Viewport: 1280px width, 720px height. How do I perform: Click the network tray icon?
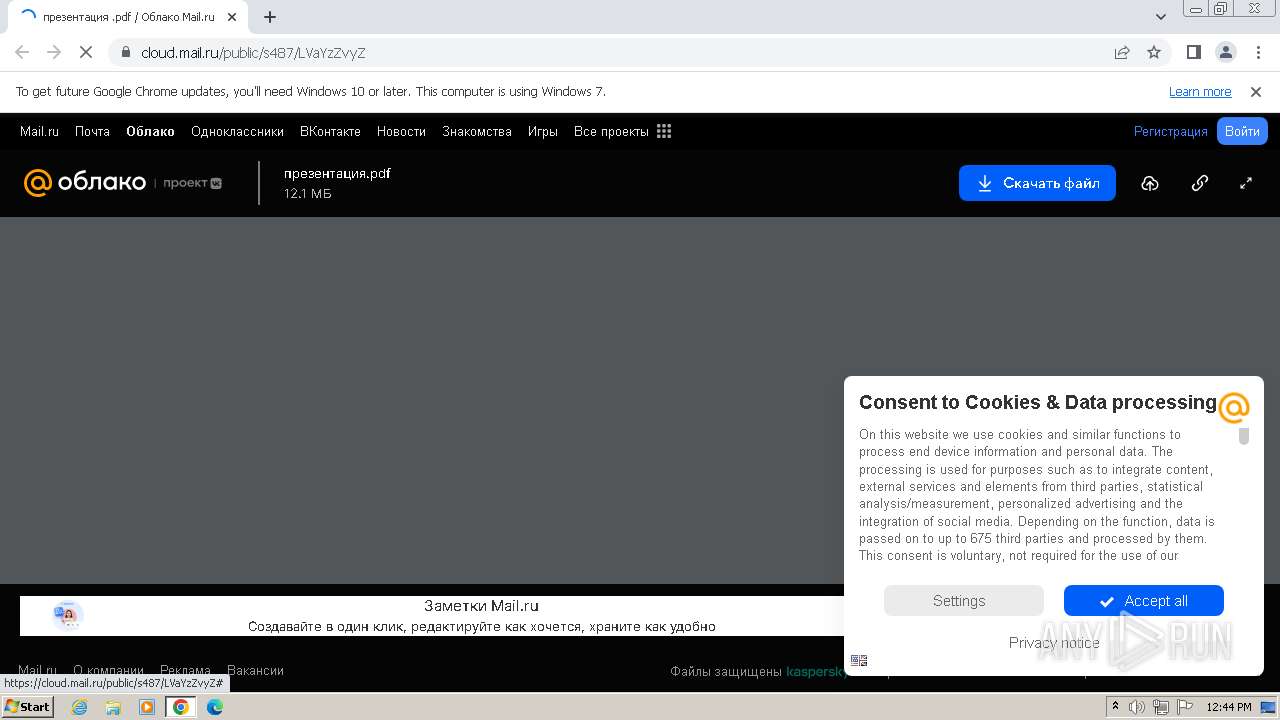[1160, 707]
